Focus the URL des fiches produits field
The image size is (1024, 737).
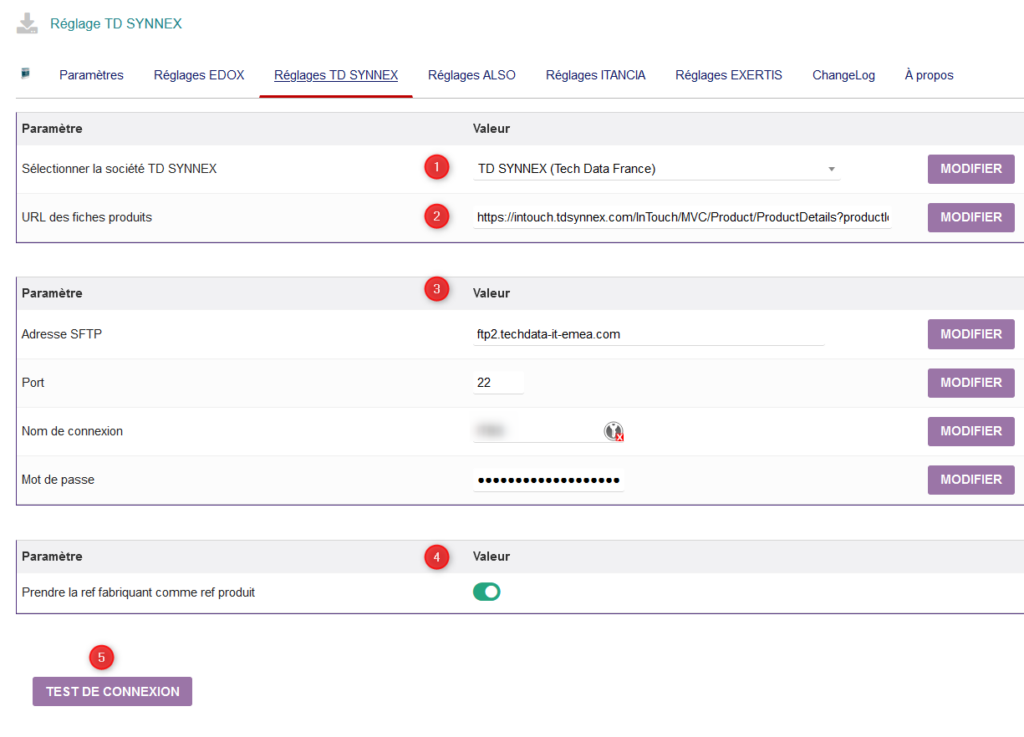682,217
